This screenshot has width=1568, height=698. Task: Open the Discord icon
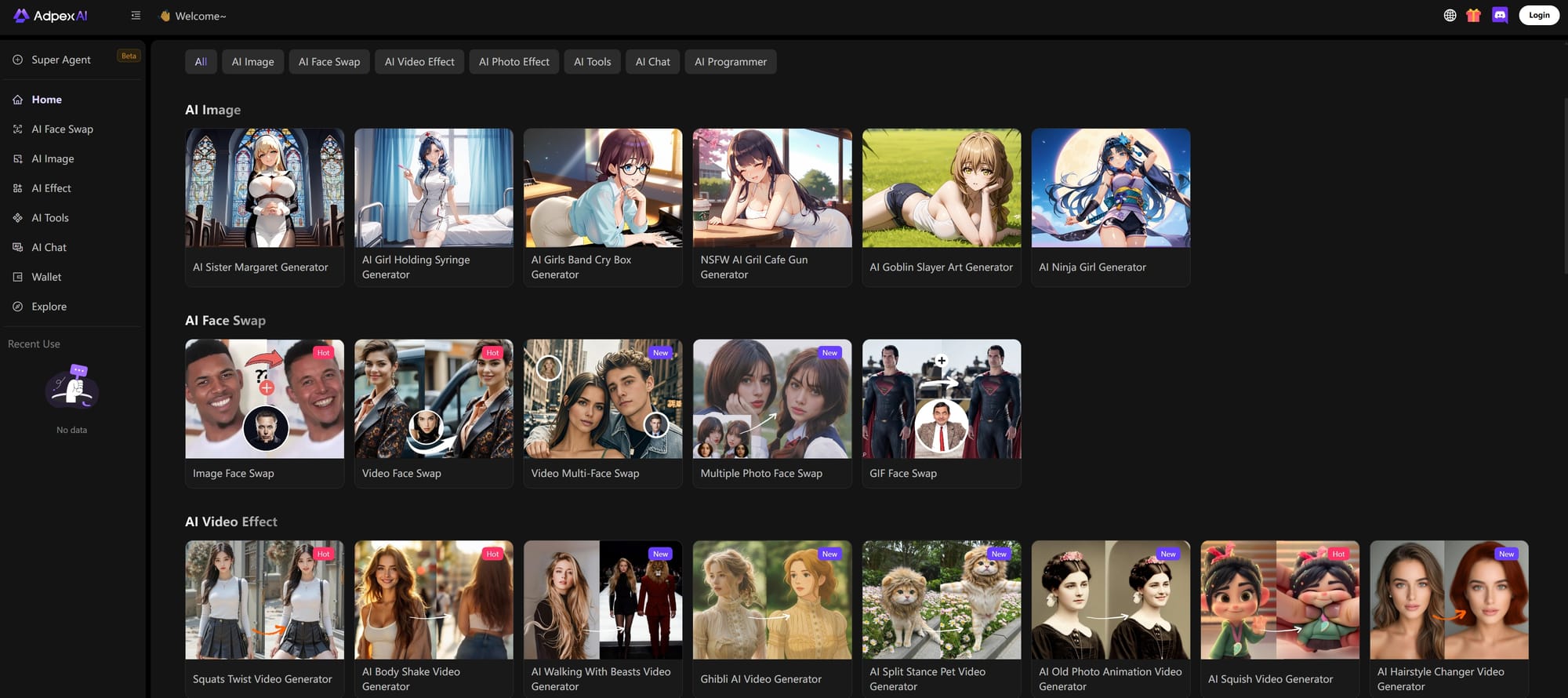coord(1500,15)
